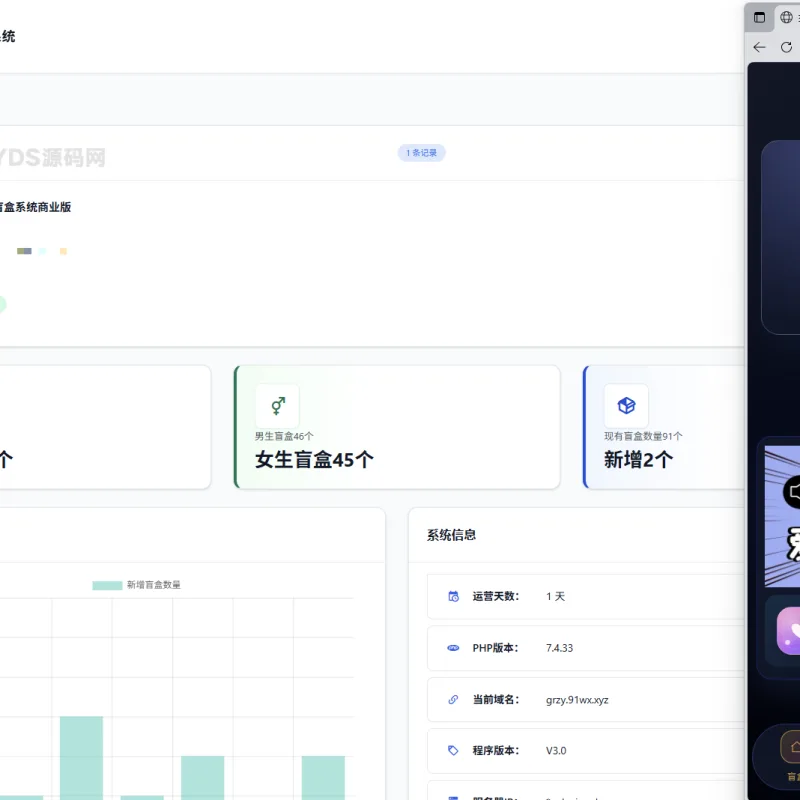Click the tag icon beside 程序版本
This screenshot has width=800, height=800.
[x=453, y=751]
